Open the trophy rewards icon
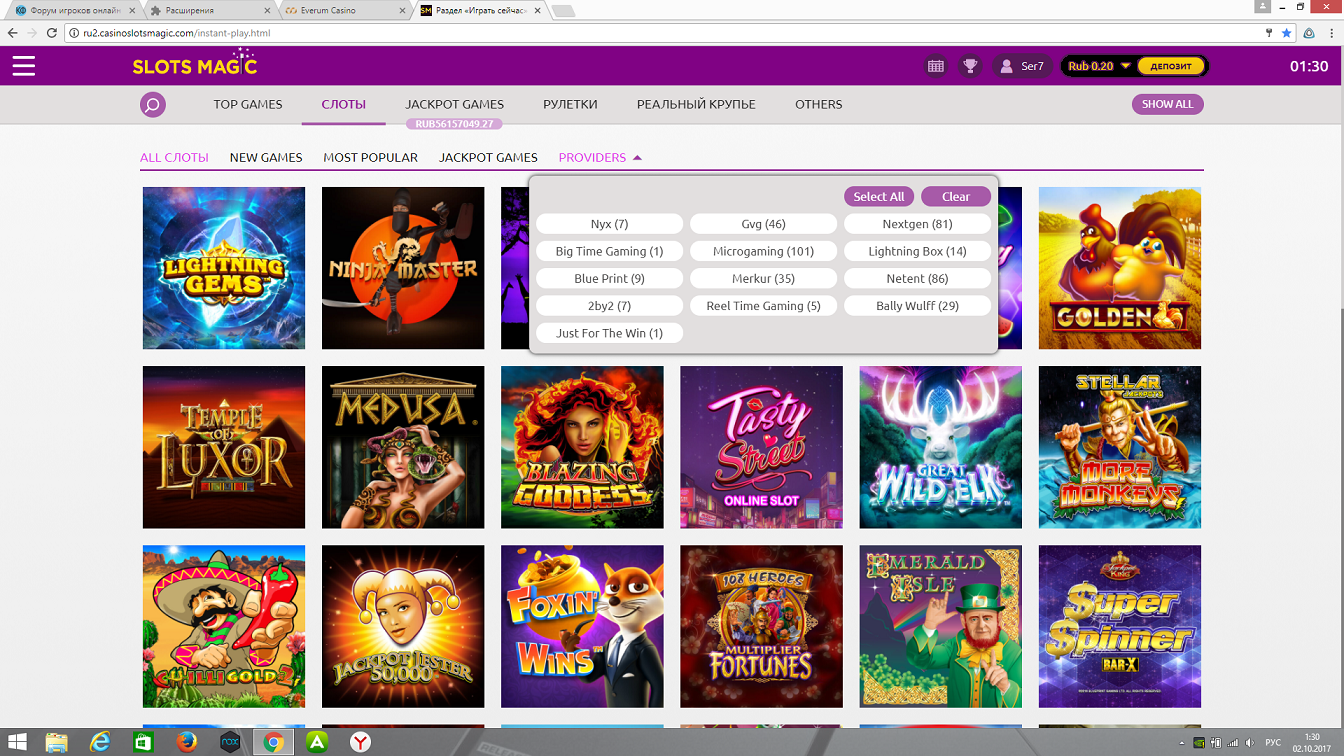 (x=970, y=66)
